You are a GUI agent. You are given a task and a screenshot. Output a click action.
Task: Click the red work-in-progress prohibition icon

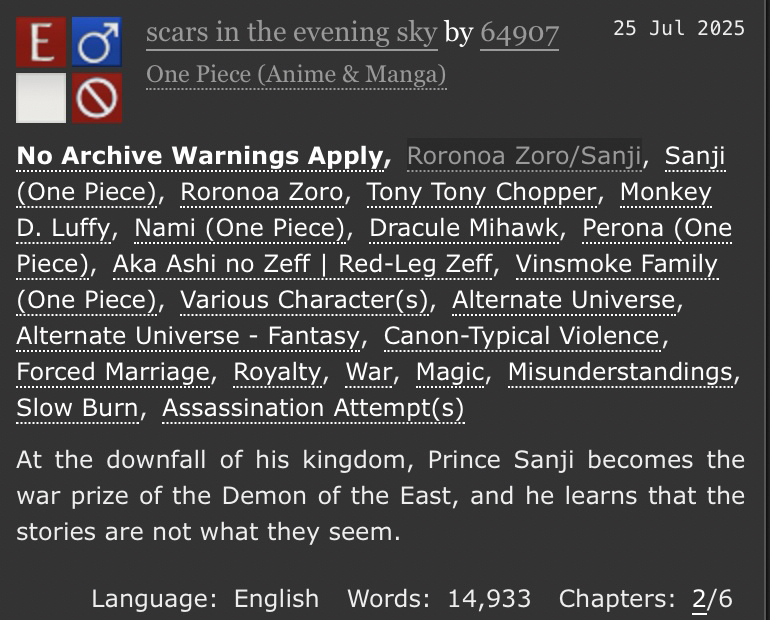click(97, 98)
